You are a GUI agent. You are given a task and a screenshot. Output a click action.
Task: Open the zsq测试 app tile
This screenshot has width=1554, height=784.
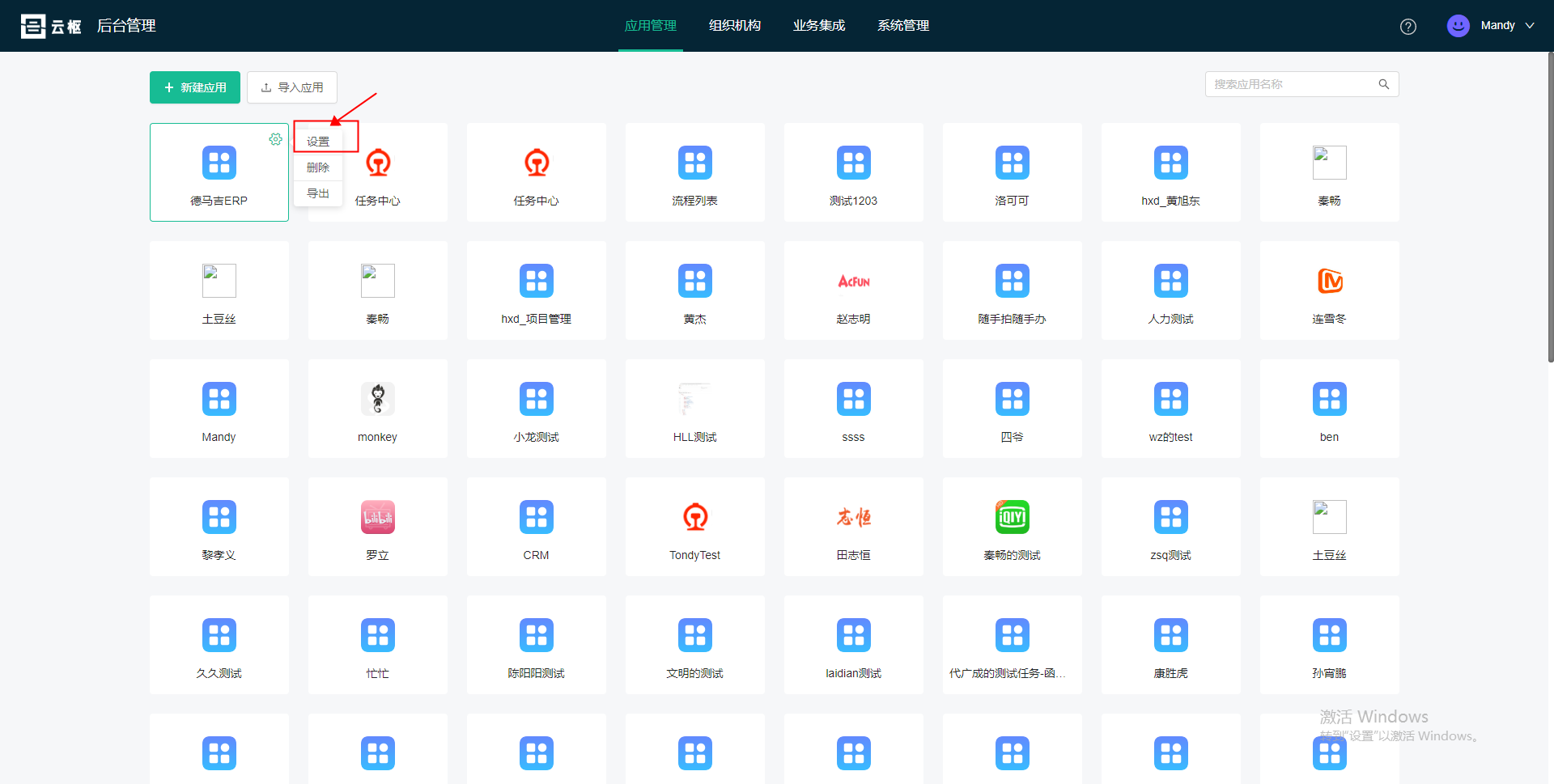pyautogui.click(x=1171, y=527)
